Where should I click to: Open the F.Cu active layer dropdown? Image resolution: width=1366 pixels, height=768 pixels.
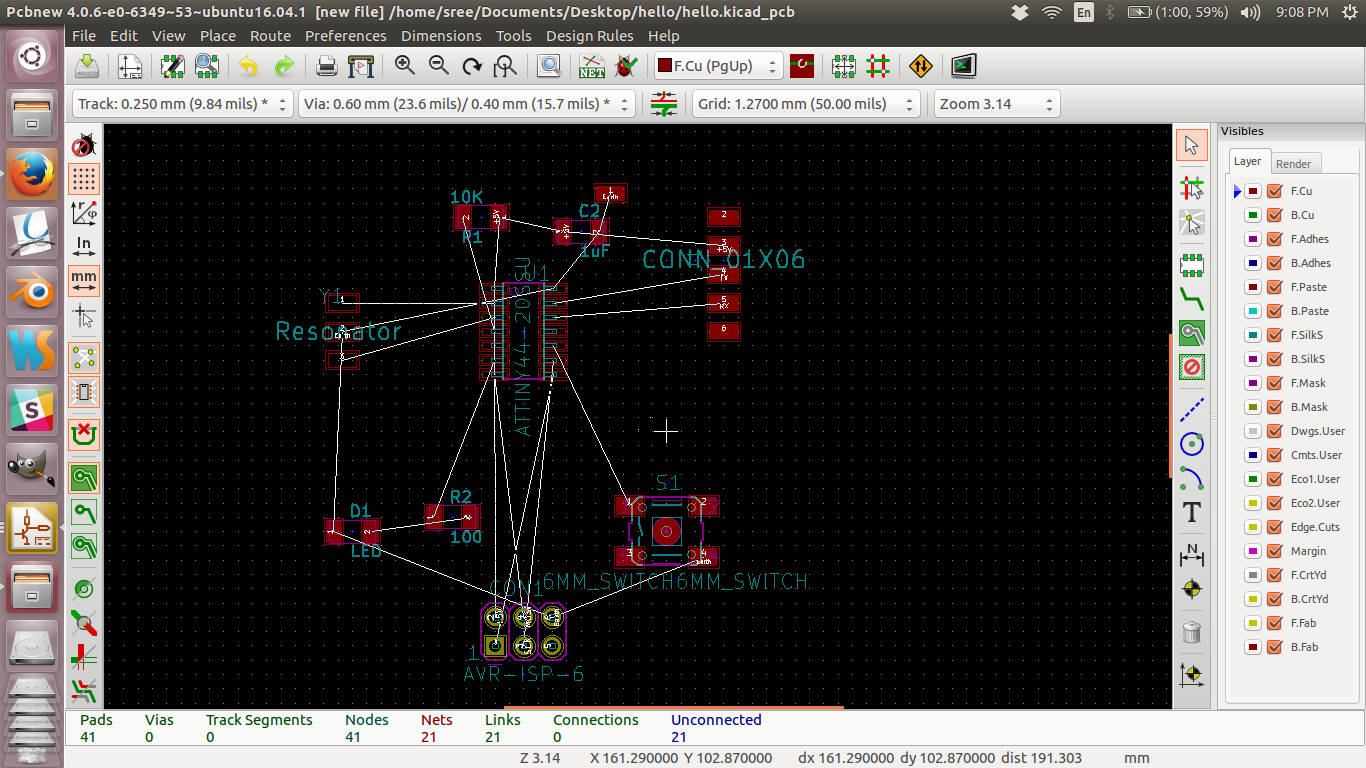coord(718,66)
